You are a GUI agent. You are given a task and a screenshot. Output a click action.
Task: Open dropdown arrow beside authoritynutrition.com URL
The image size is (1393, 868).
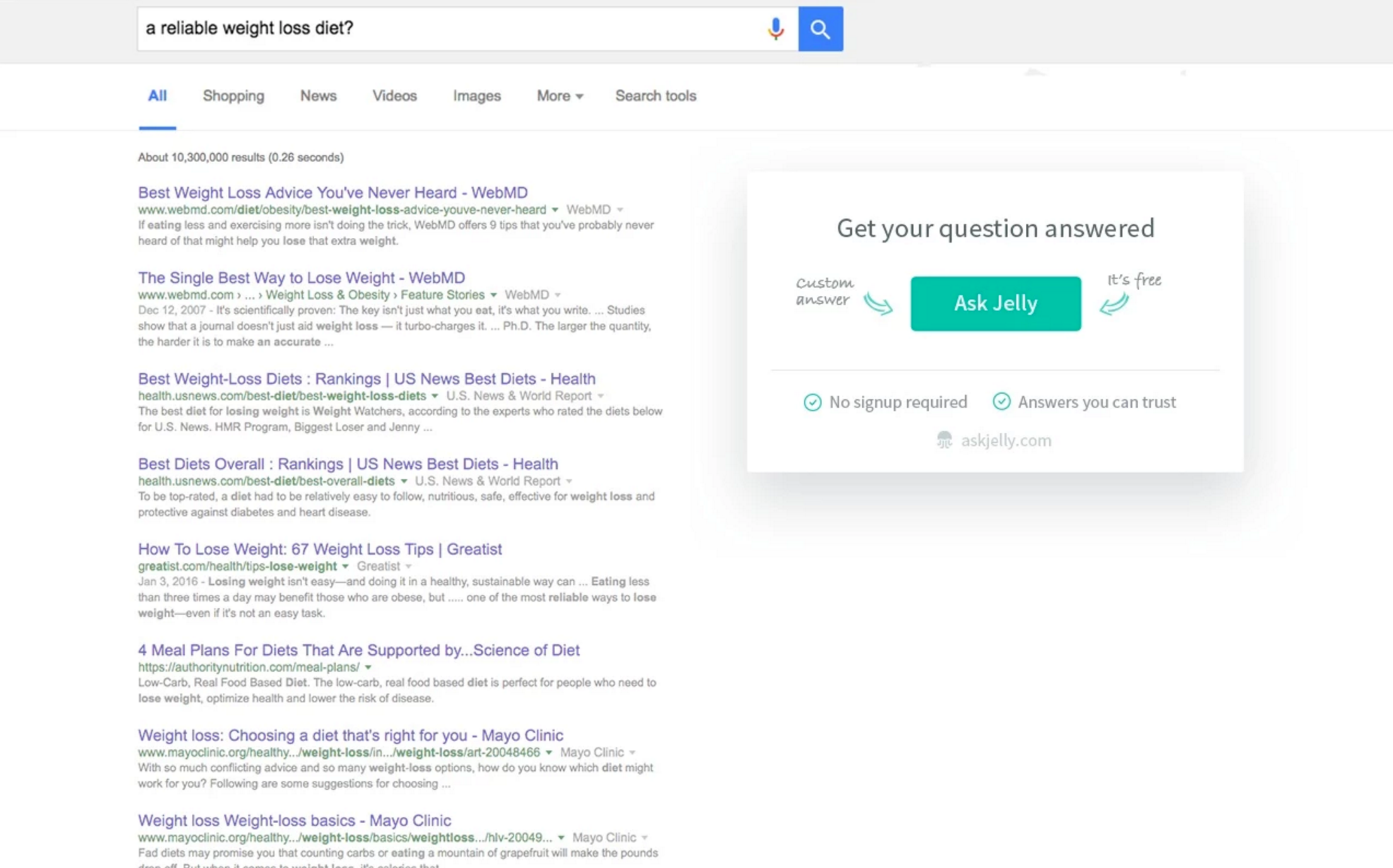click(368, 667)
